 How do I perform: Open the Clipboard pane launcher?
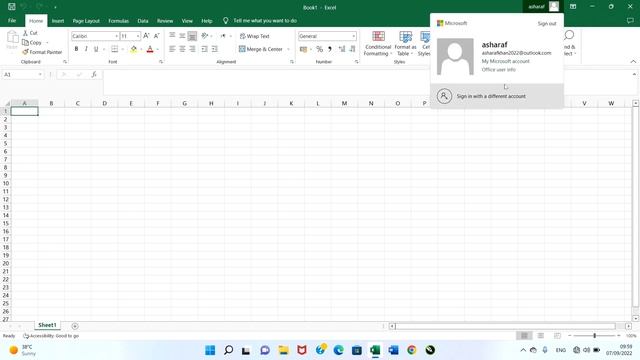coord(65,62)
